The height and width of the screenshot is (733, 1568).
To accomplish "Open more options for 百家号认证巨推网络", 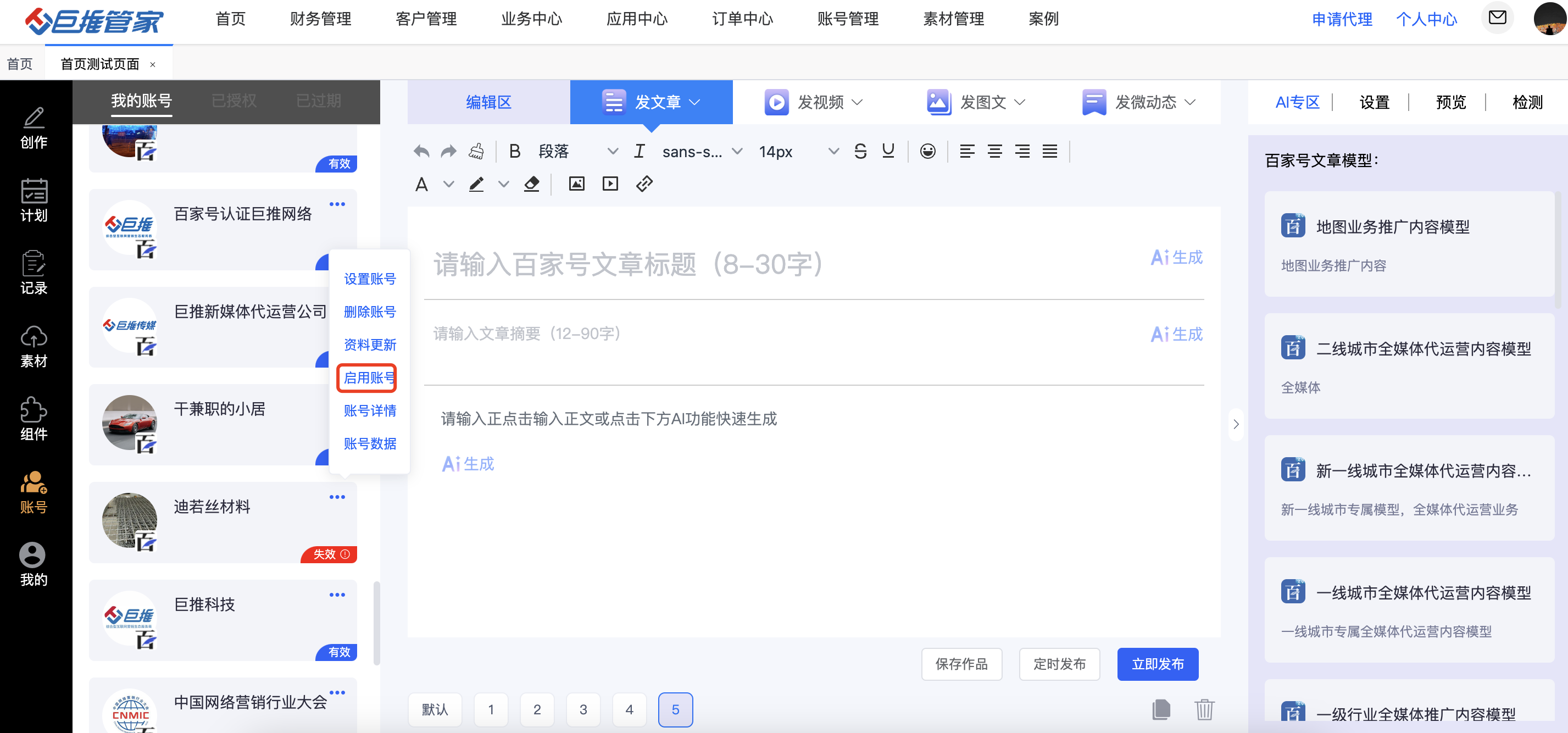I will pos(337,204).
